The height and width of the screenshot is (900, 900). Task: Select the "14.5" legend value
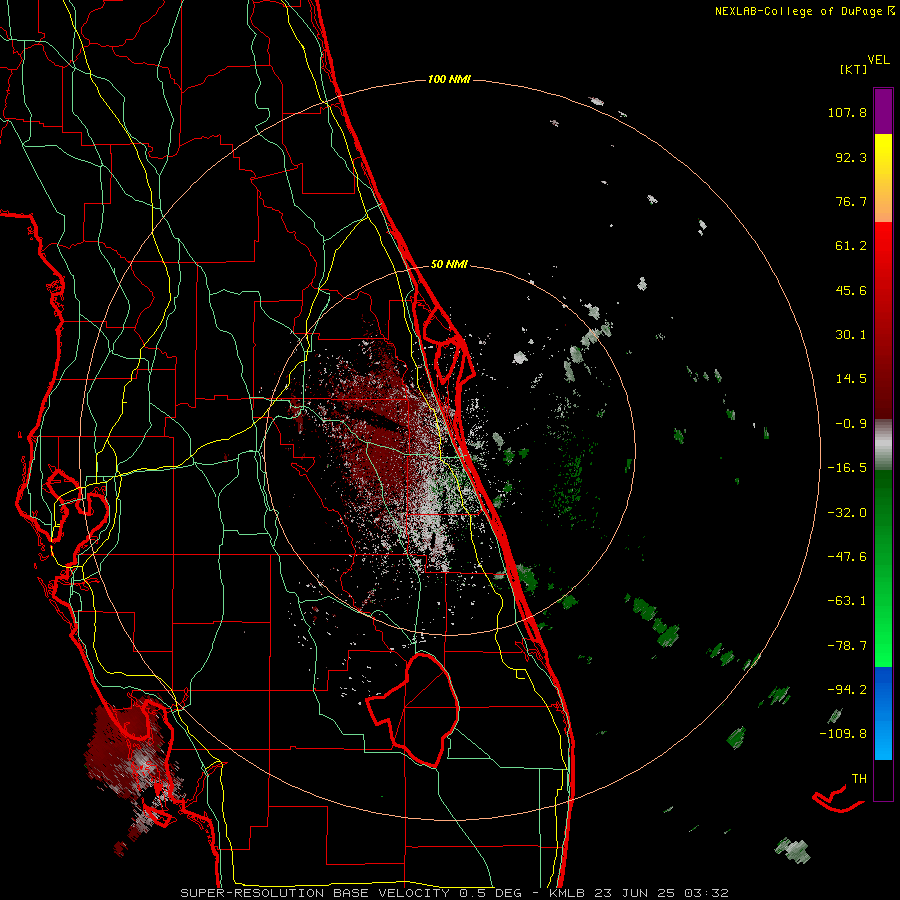(x=851, y=379)
